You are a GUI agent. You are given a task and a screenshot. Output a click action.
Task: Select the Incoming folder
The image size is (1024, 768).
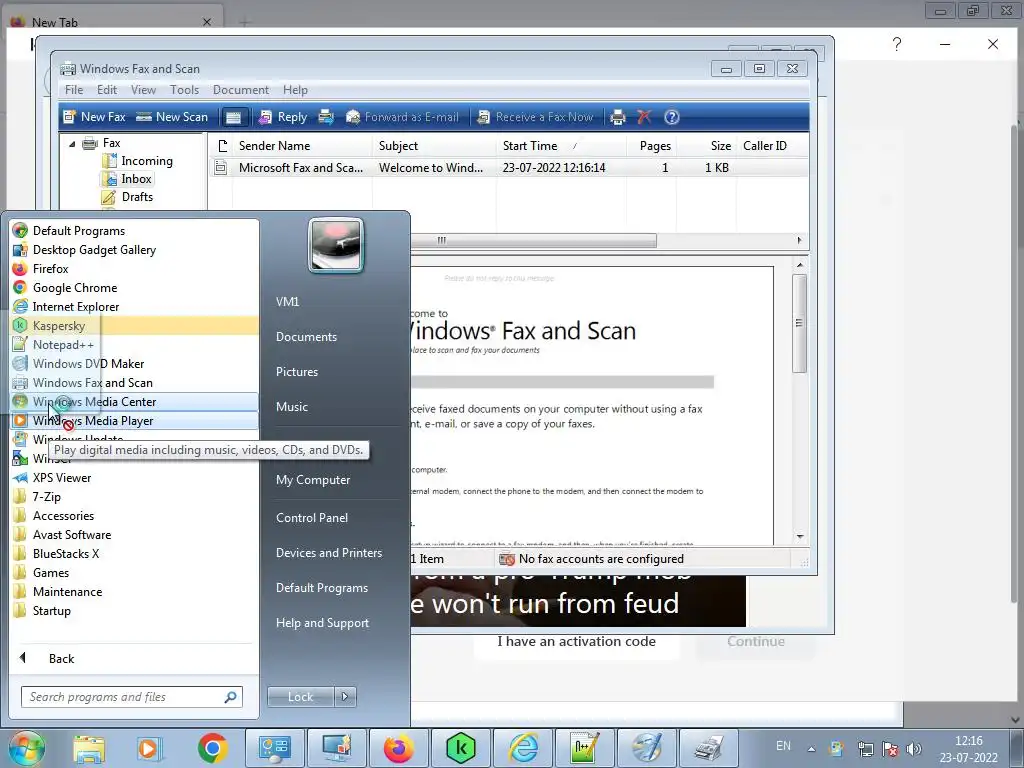[138, 161]
